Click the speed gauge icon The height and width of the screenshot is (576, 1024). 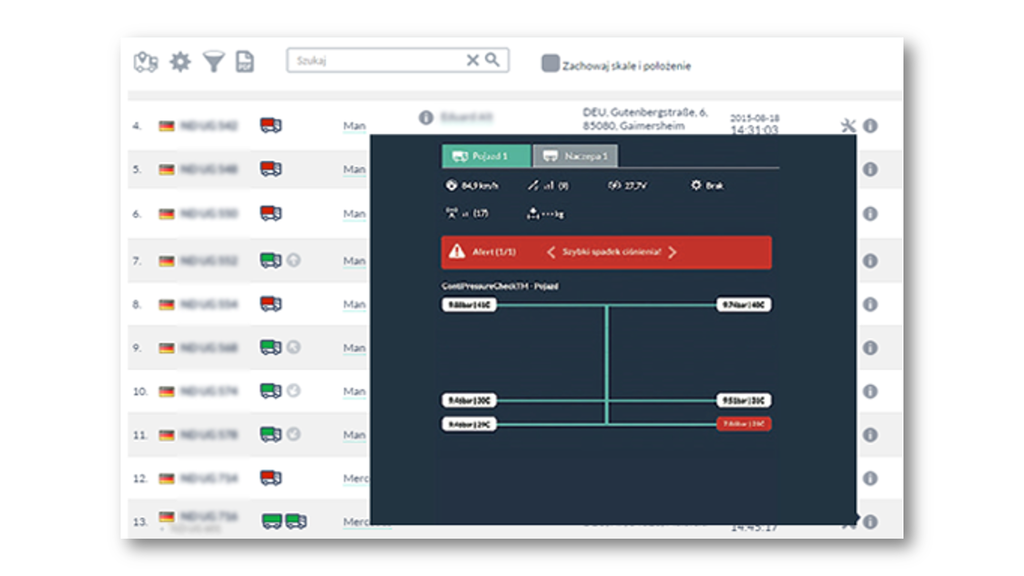point(451,185)
